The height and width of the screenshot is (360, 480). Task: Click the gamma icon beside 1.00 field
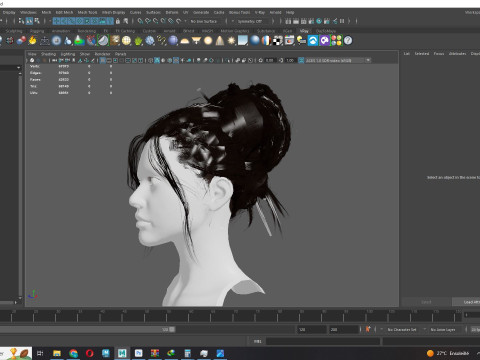click(x=281, y=60)
